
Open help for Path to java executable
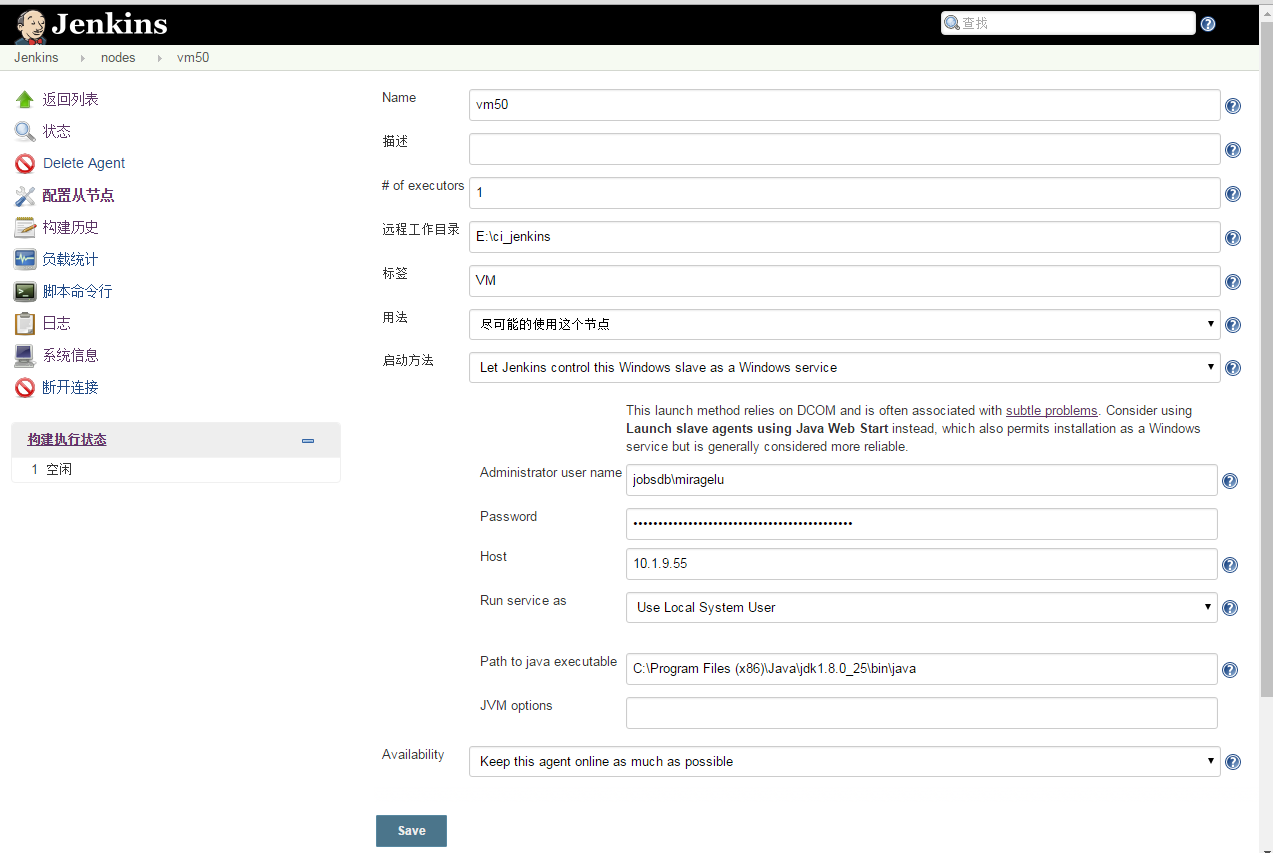1230,670
